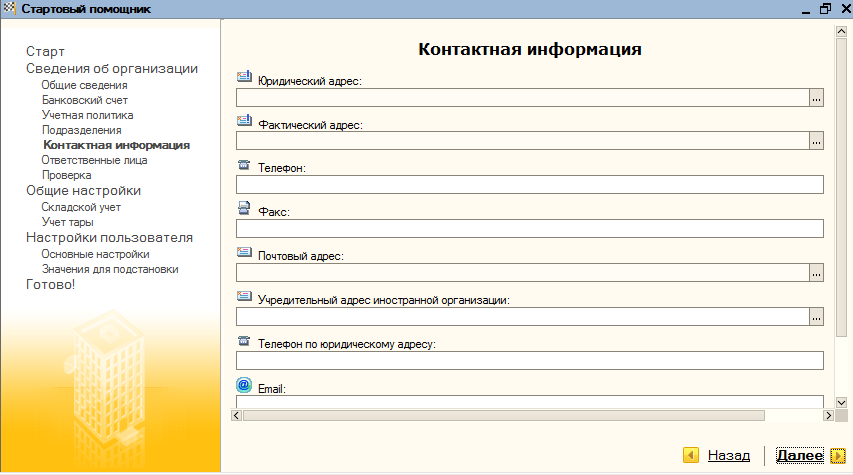Click into the Юридический адрес field

(523, 98)
